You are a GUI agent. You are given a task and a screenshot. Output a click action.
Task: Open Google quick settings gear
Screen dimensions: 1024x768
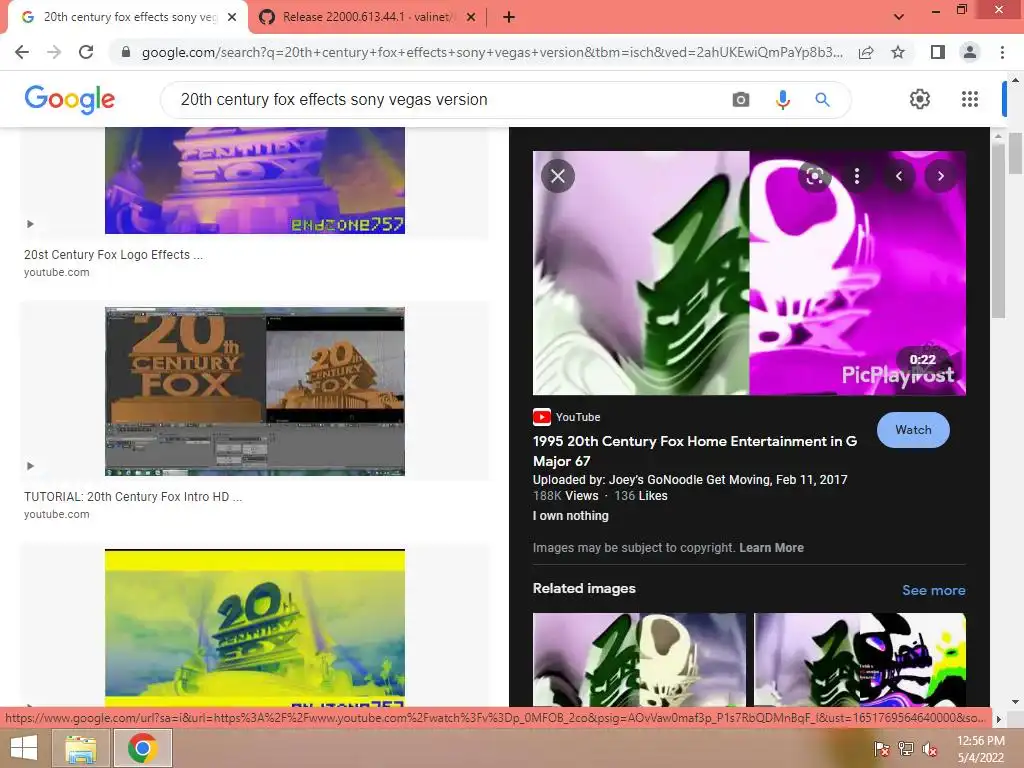pyautogui.click(x=920, y=99)
